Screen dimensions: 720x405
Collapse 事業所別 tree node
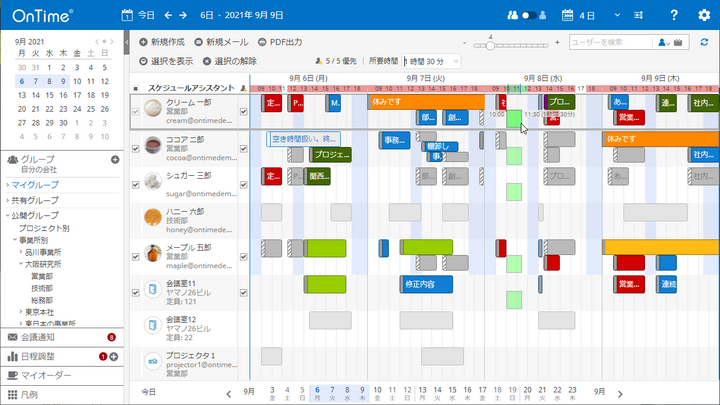coord(15,240)
